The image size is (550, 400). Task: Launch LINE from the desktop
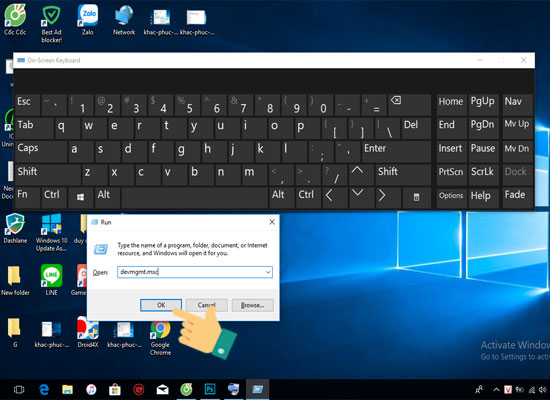(52, 280)
